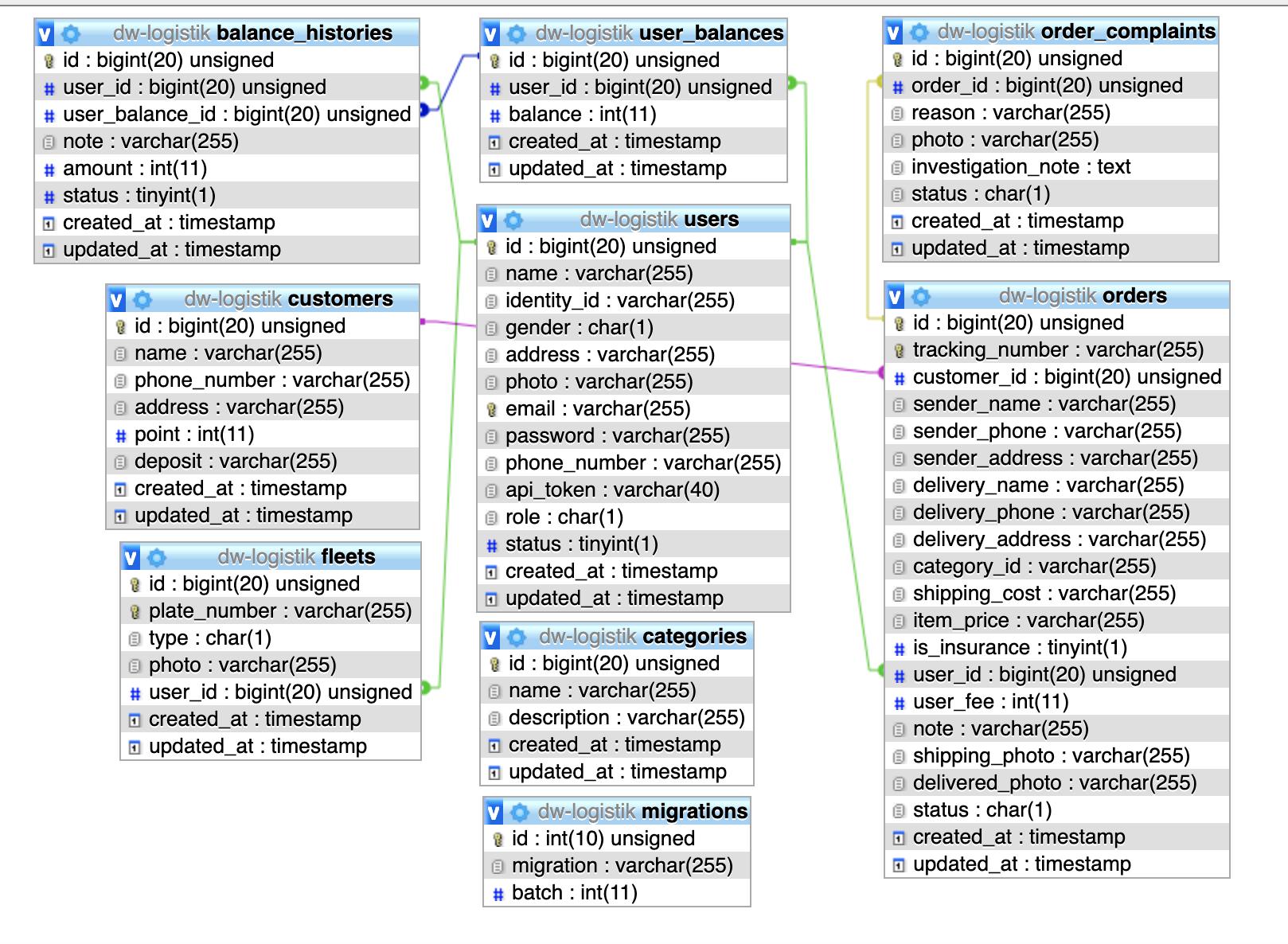Click 'description : varchar(255)' in categories

pos(626,718)
